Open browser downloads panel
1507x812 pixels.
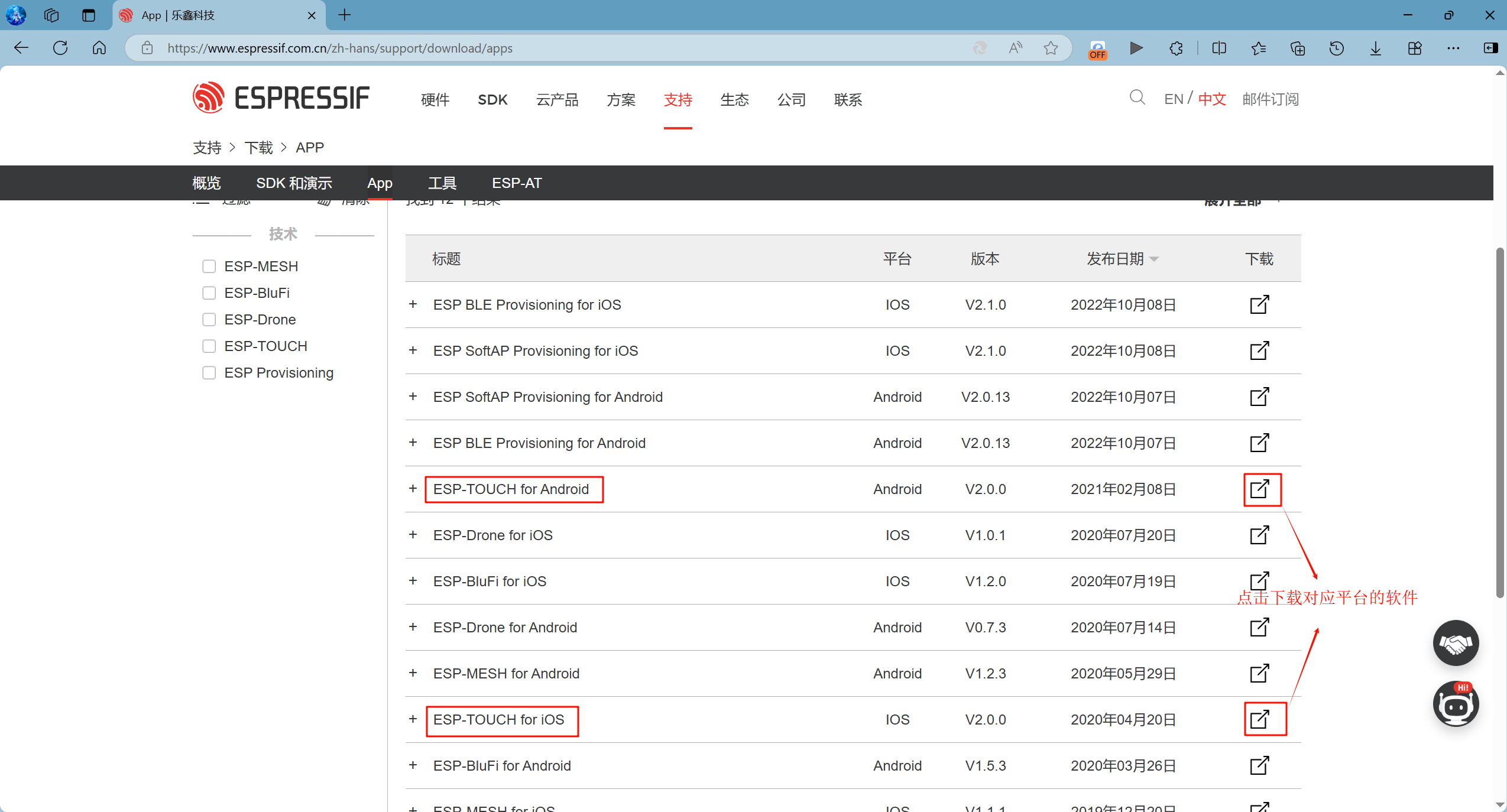pos(1375,48)
